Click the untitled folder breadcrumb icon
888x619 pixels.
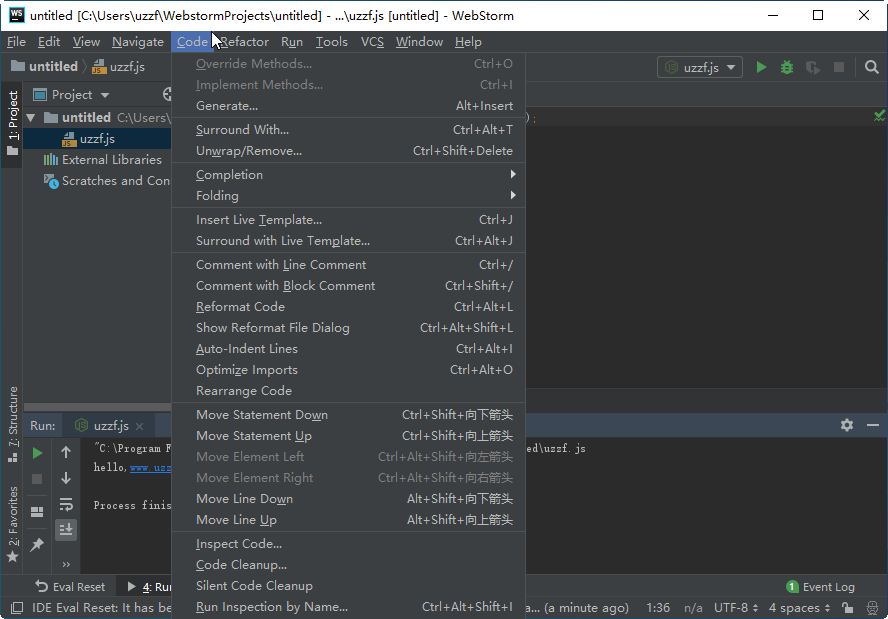18,66
